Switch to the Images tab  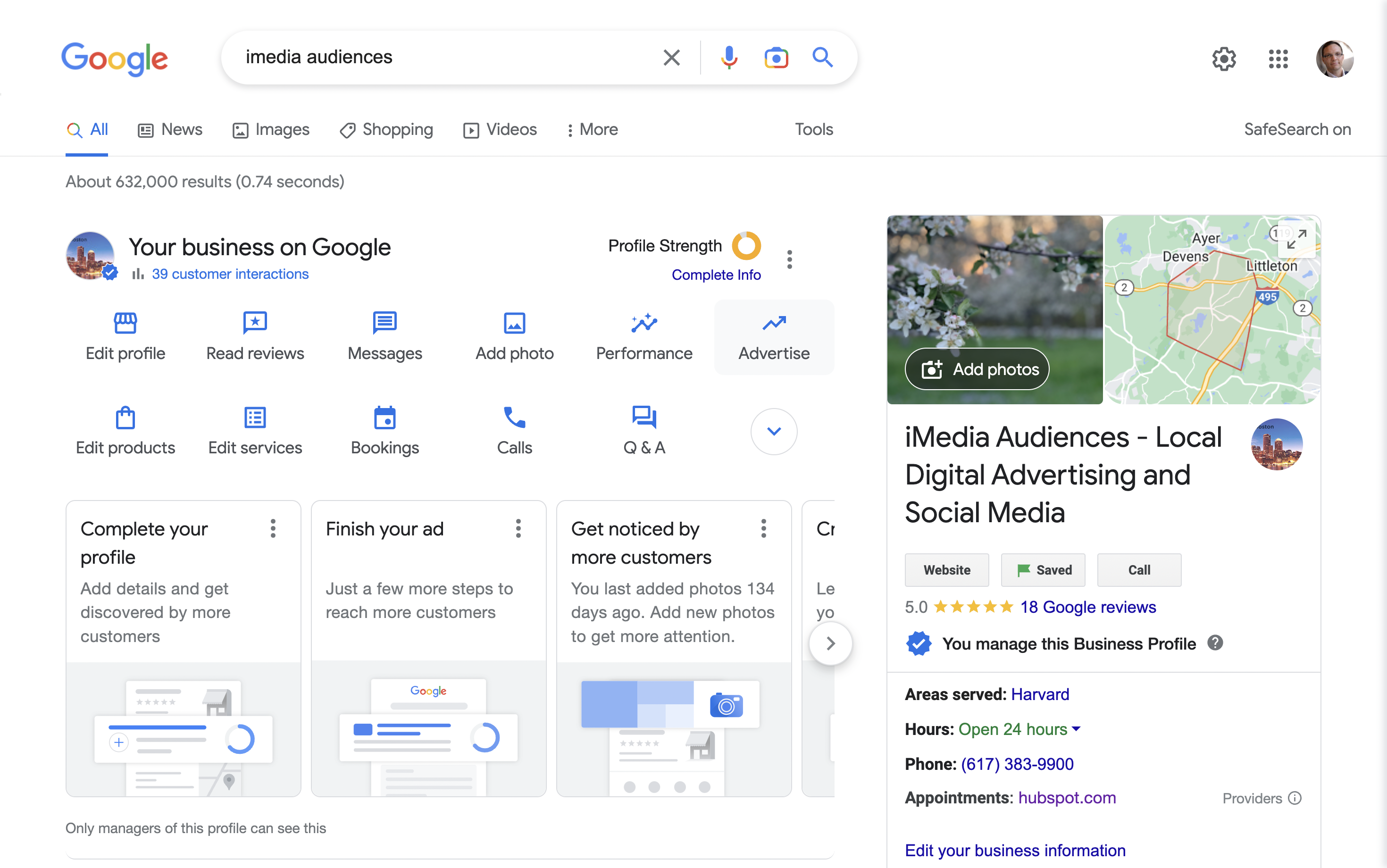[271, 130]
